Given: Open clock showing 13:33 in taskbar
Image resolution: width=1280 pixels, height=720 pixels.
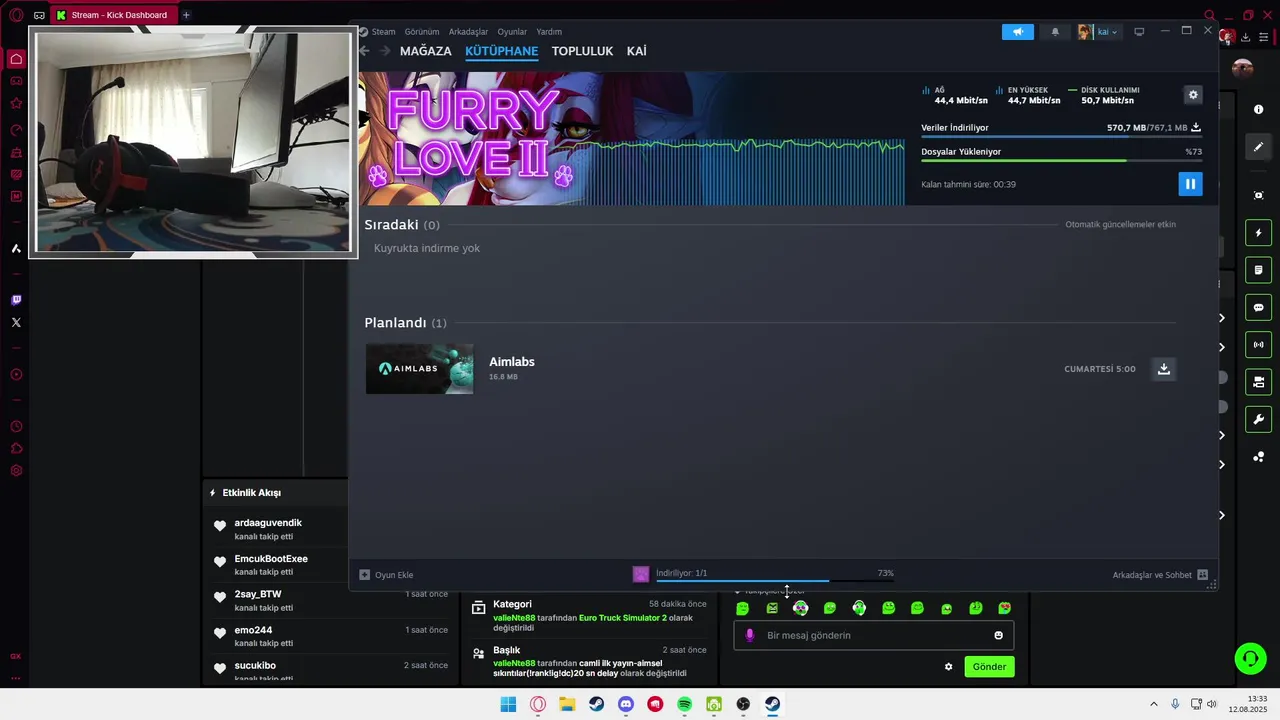Looking at the screenshot, I should (x=1250, y=704).
